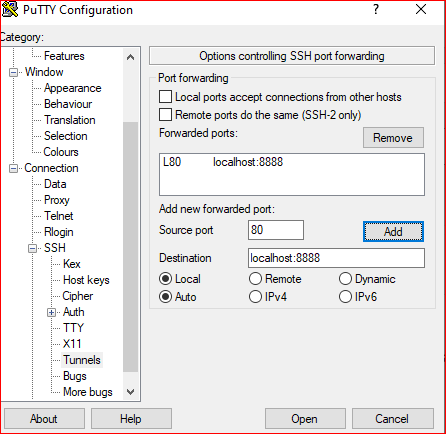Select the Telnet category
The image size is (446, 434).
[59, 216]
